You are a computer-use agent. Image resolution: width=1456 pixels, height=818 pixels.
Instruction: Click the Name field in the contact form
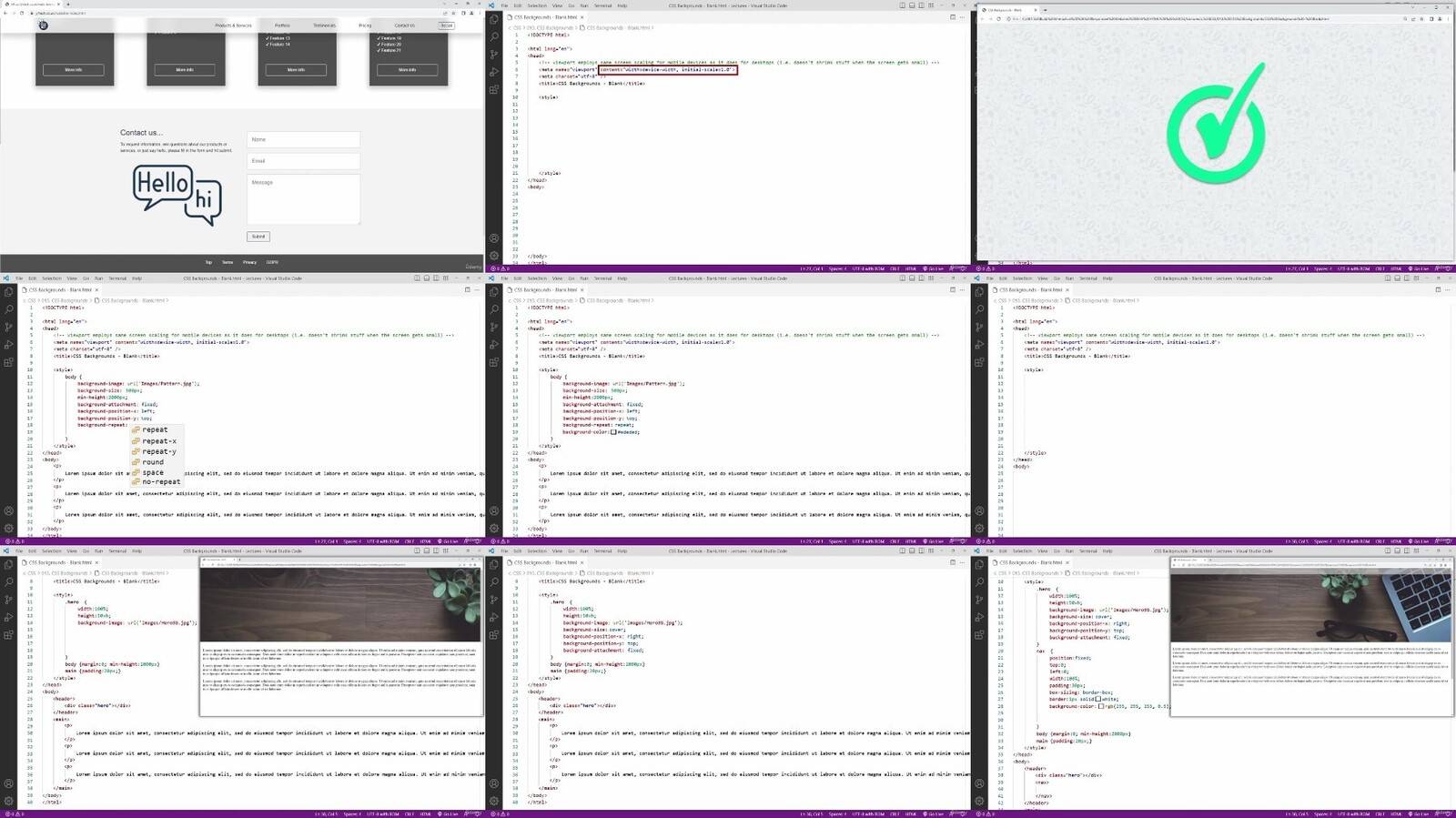click(303, 139)
